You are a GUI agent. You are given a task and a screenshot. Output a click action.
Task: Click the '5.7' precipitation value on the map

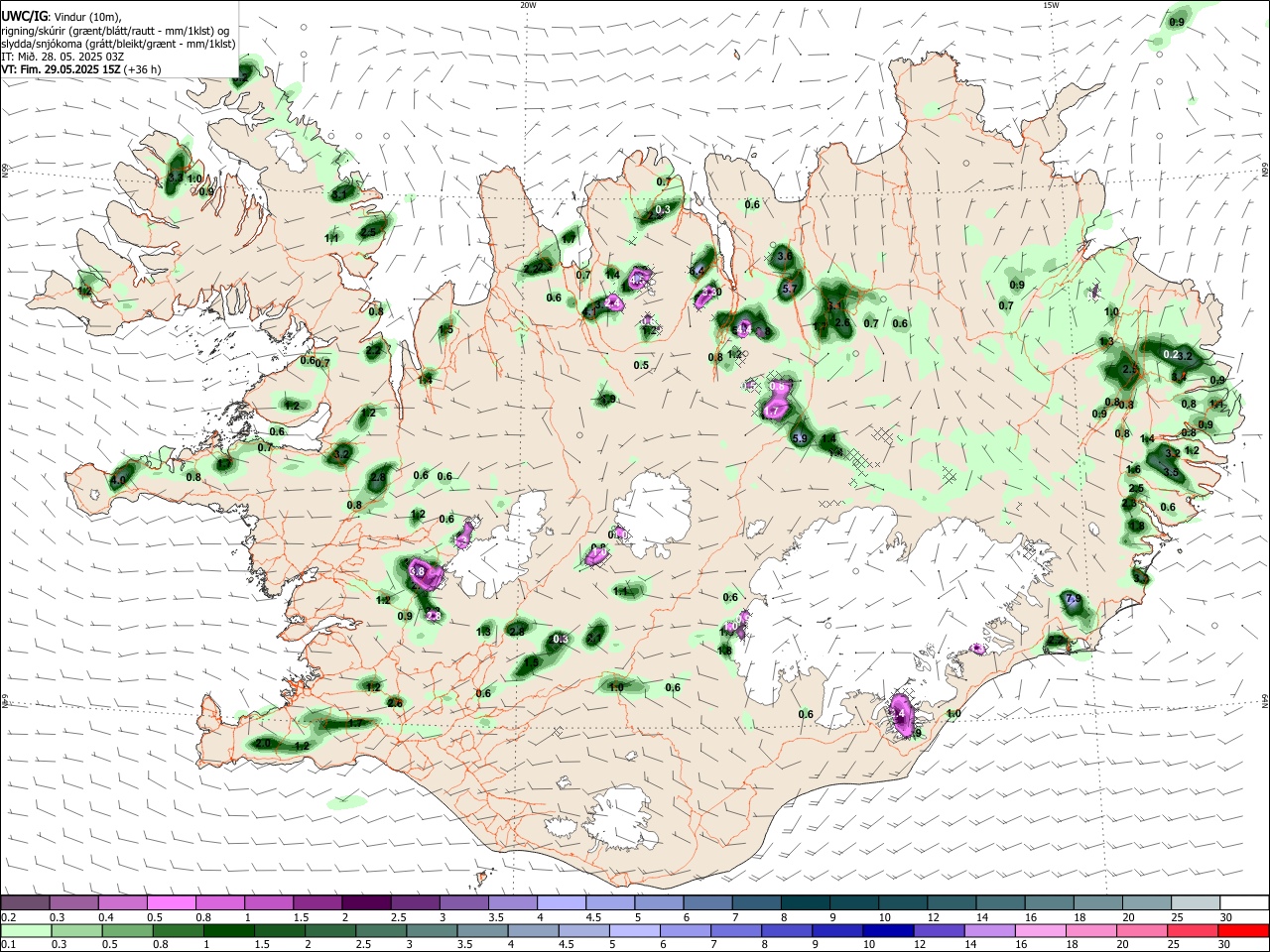point(790,289)
